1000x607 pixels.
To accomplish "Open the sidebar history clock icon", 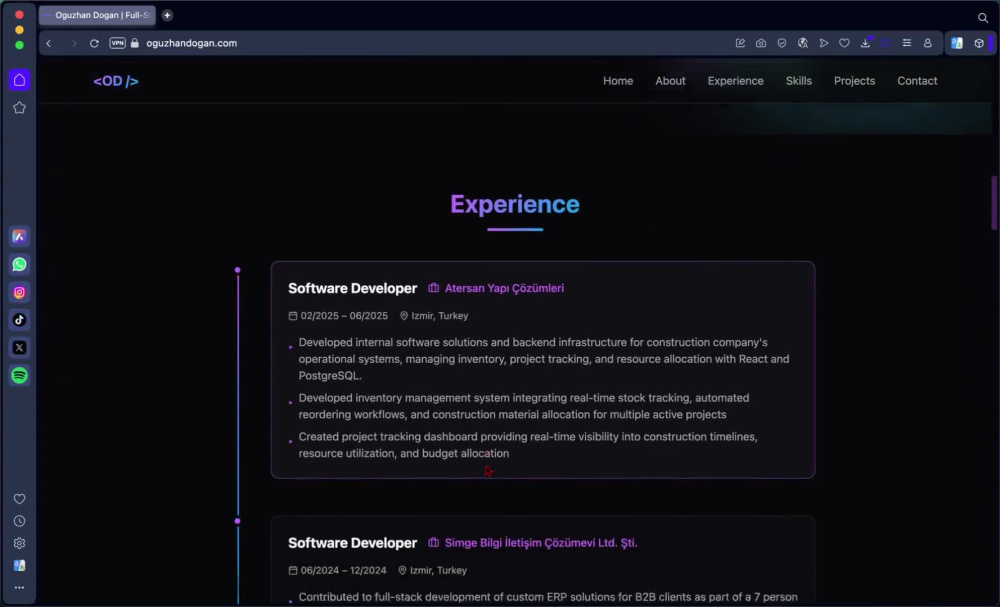I will pos(20,521).
